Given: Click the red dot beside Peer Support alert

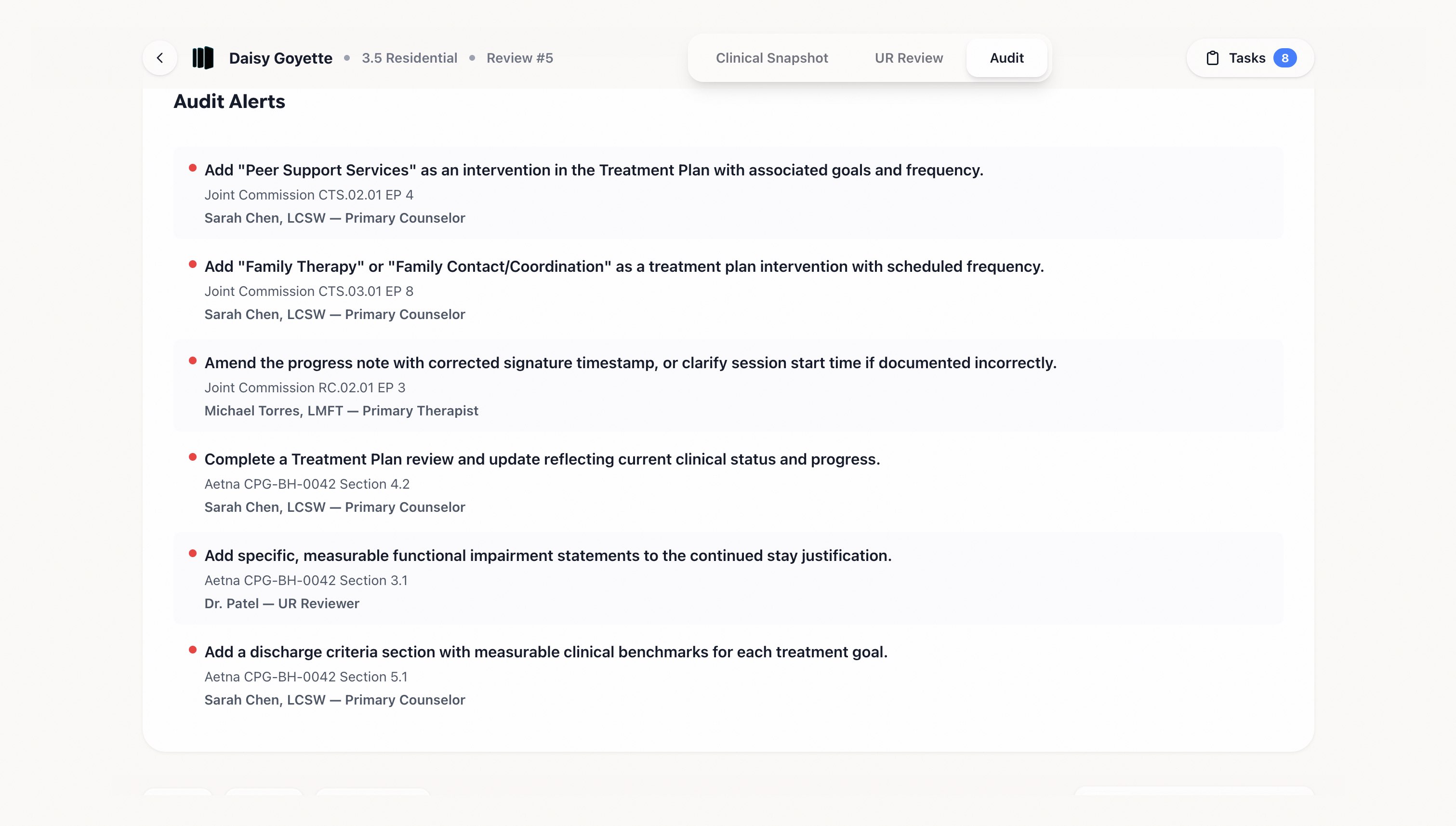Looking at the screenshot, I should 193,168.
